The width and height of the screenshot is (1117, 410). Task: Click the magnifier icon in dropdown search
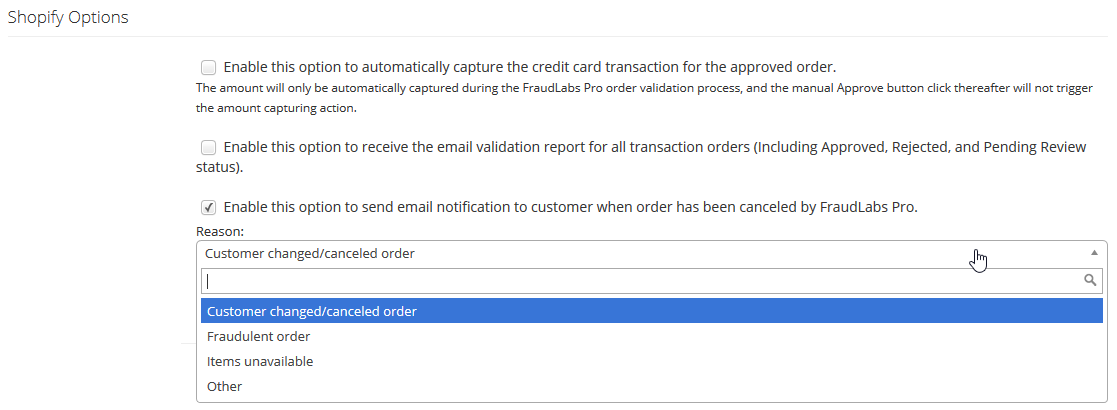pyautogui.click(x=1090, y=280)
